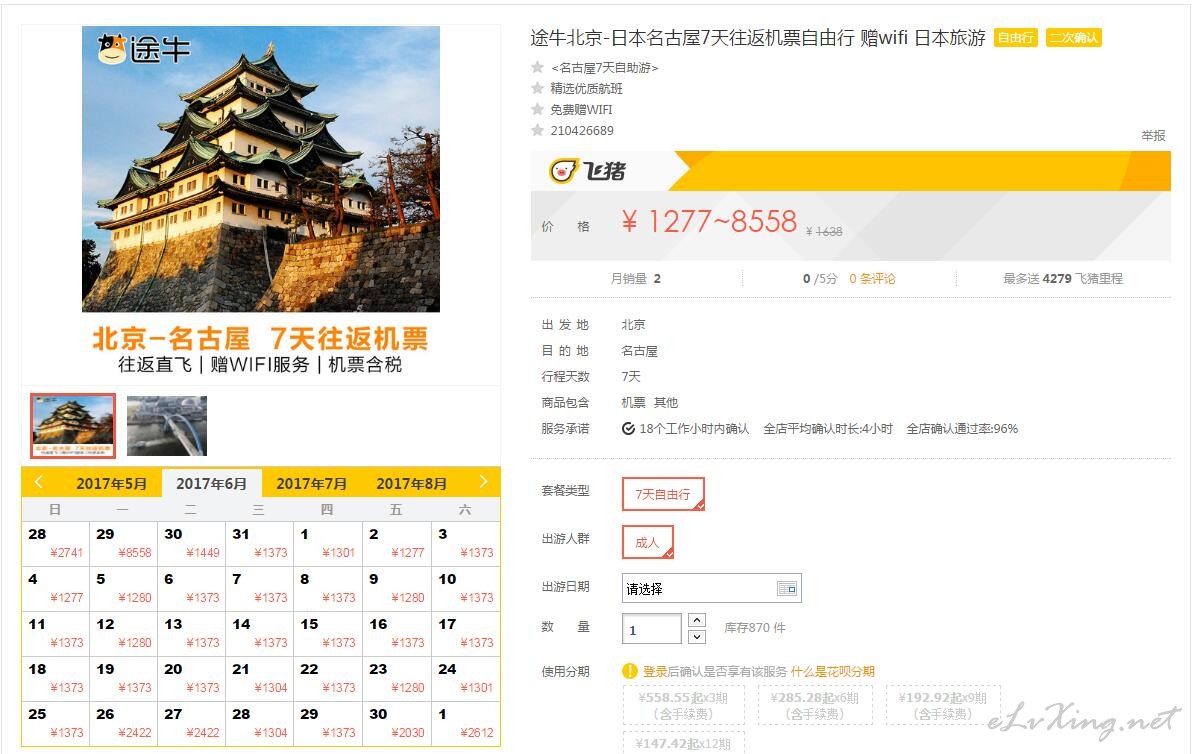
Task: Select the 成人 traveler group option
Action: tap(648, 542)
